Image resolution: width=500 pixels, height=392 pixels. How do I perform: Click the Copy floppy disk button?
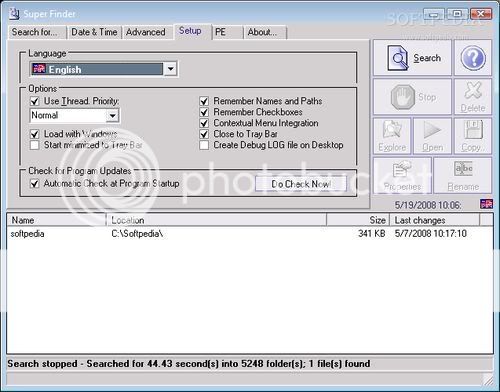473,136
